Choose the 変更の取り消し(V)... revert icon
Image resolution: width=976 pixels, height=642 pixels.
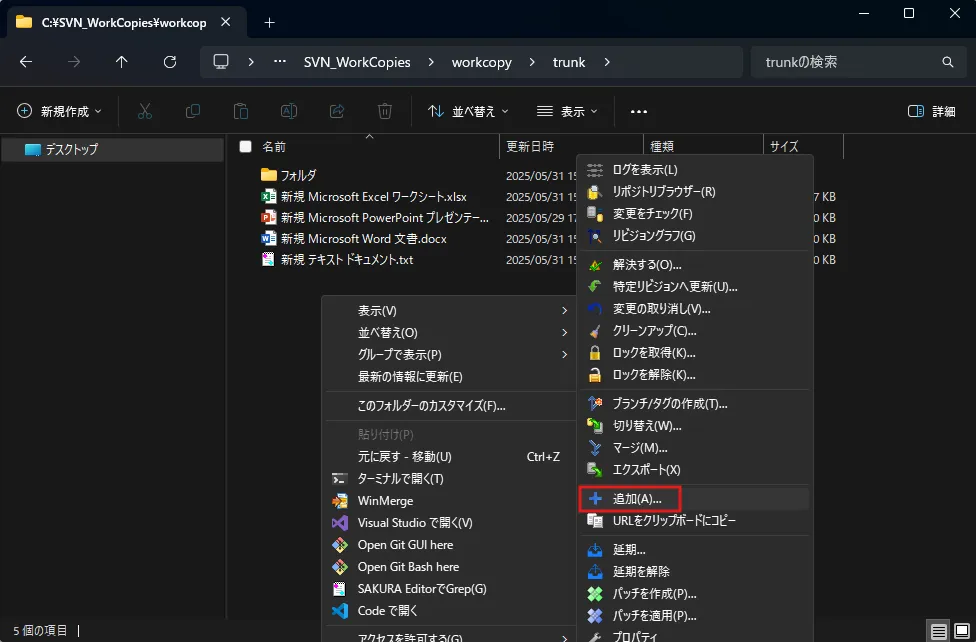595,309
